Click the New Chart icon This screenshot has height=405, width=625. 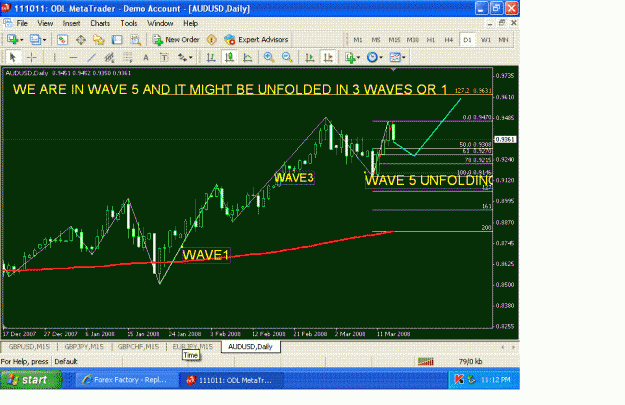[x=12, y=39]
